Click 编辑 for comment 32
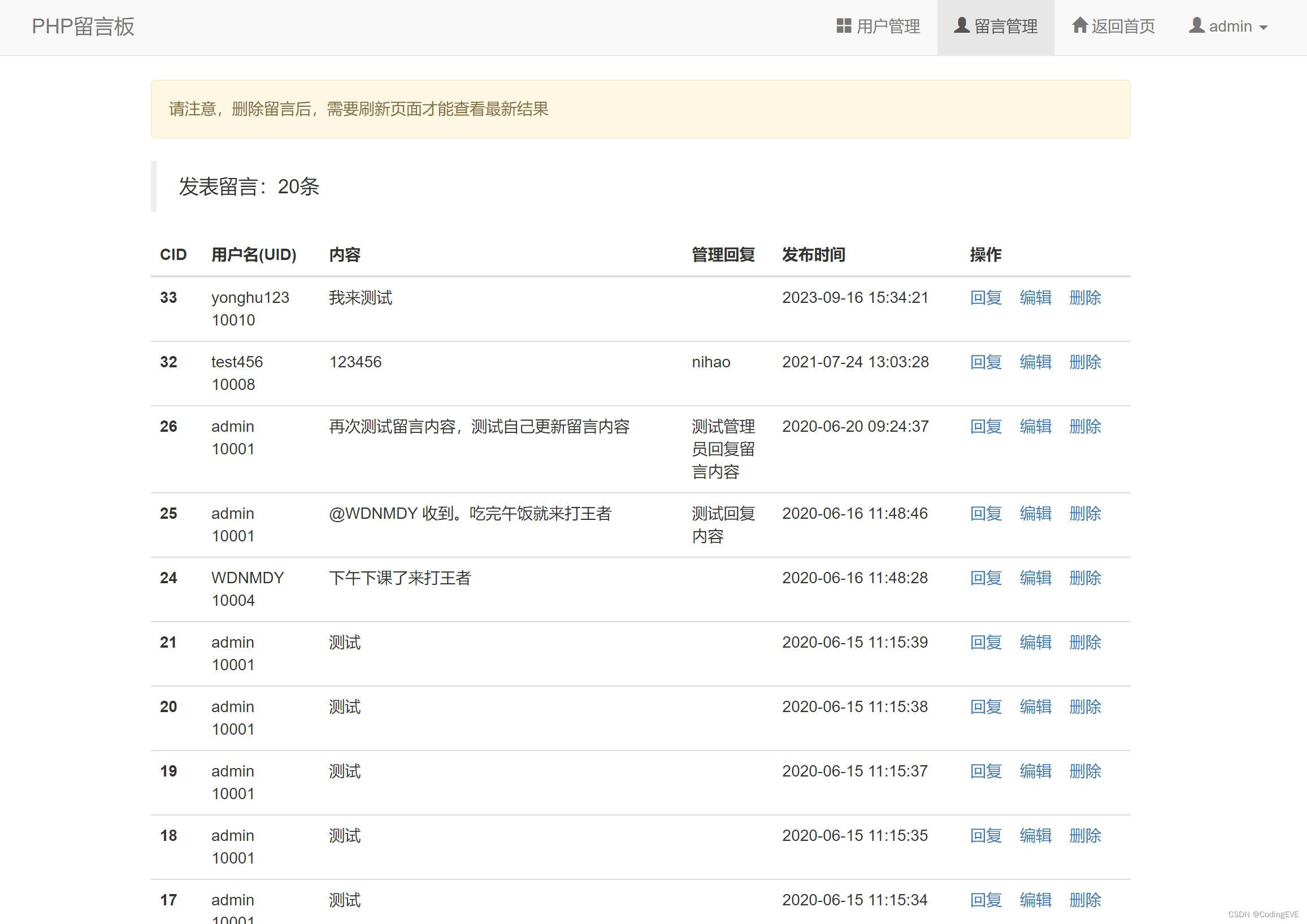This screenshot has width=1307, height=924. pyautogui.click(x=1035, y=362)
